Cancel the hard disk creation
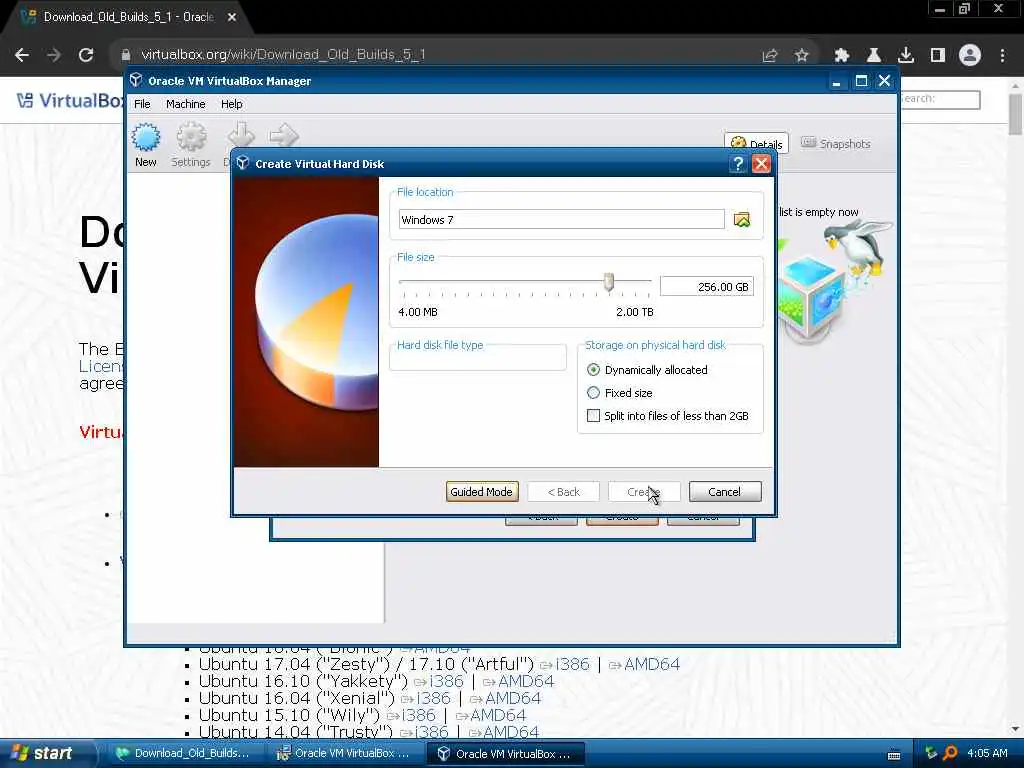The image size is (1024, 768). (x=725, y=492)
